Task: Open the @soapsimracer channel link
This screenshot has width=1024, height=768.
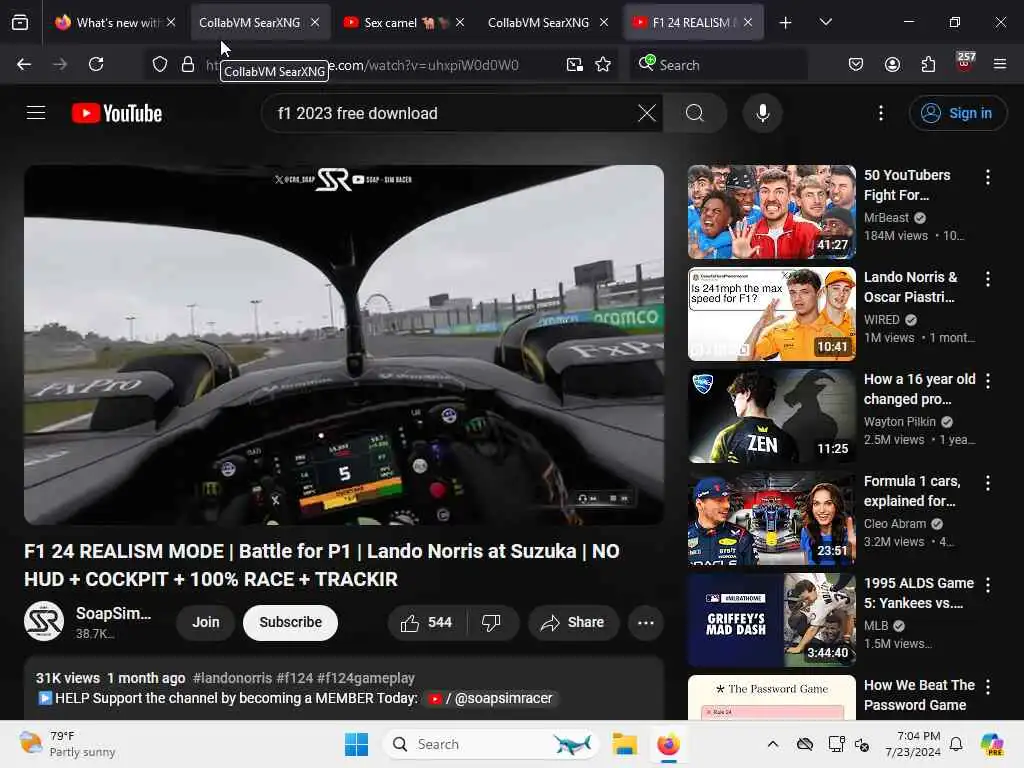Action: [x=490, y=698]
